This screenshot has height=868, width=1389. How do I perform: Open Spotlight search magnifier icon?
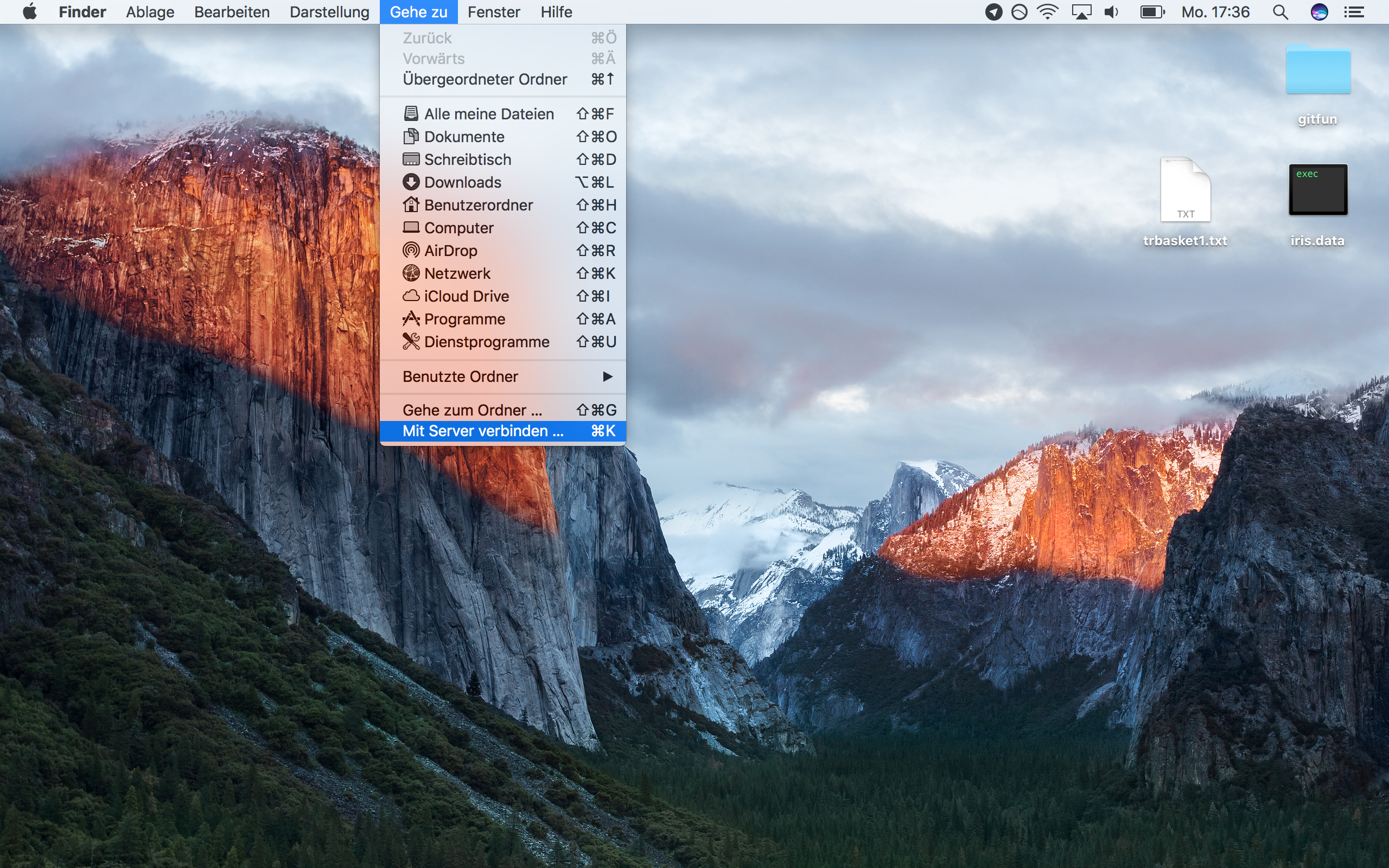(x=1280, y=11)
